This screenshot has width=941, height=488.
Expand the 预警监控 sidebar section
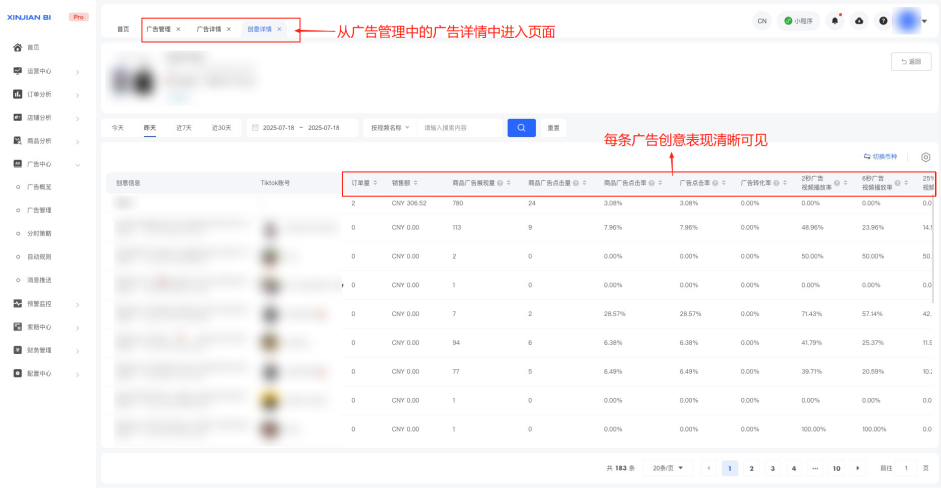(x=77, y=304)
